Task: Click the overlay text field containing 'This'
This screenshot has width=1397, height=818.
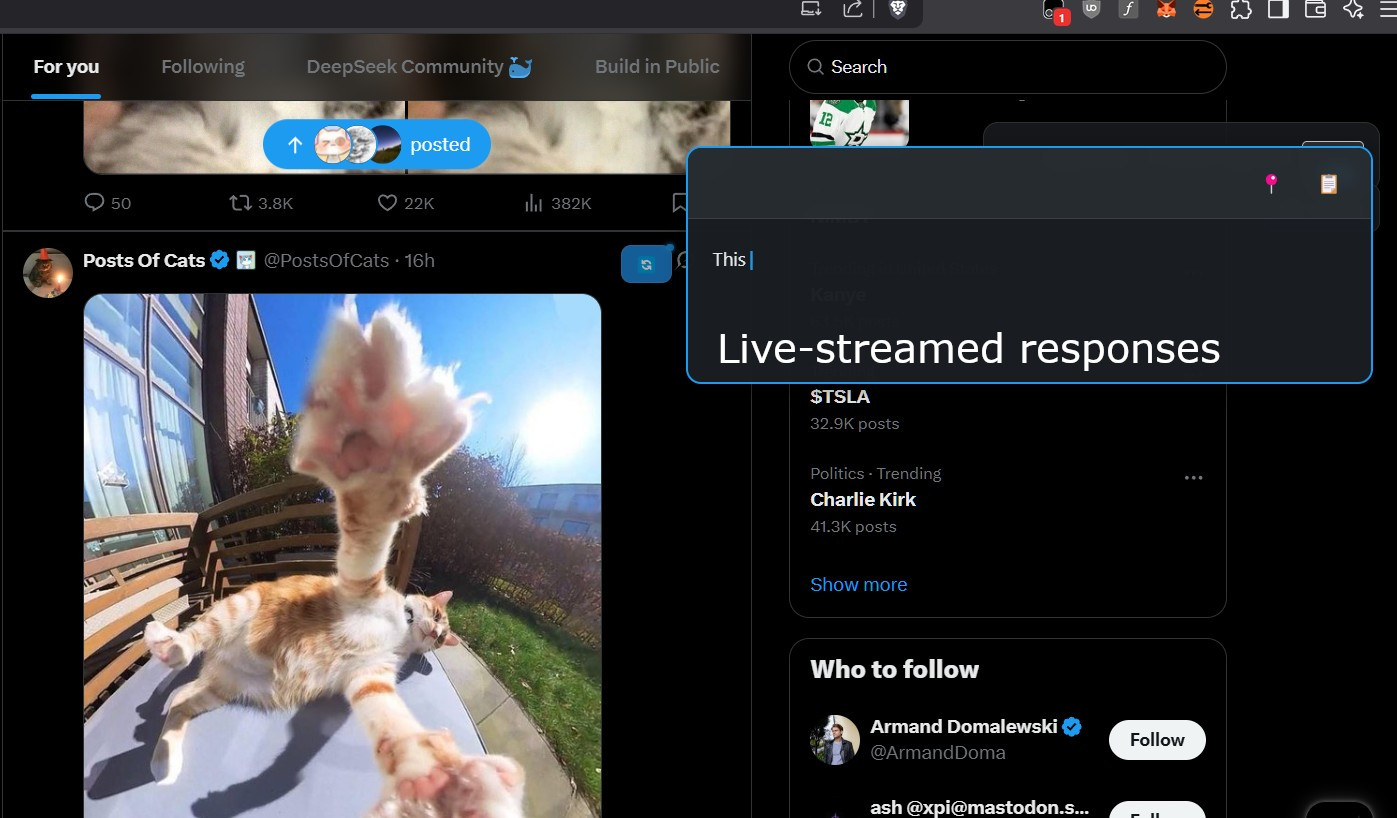Action: 1030,260
